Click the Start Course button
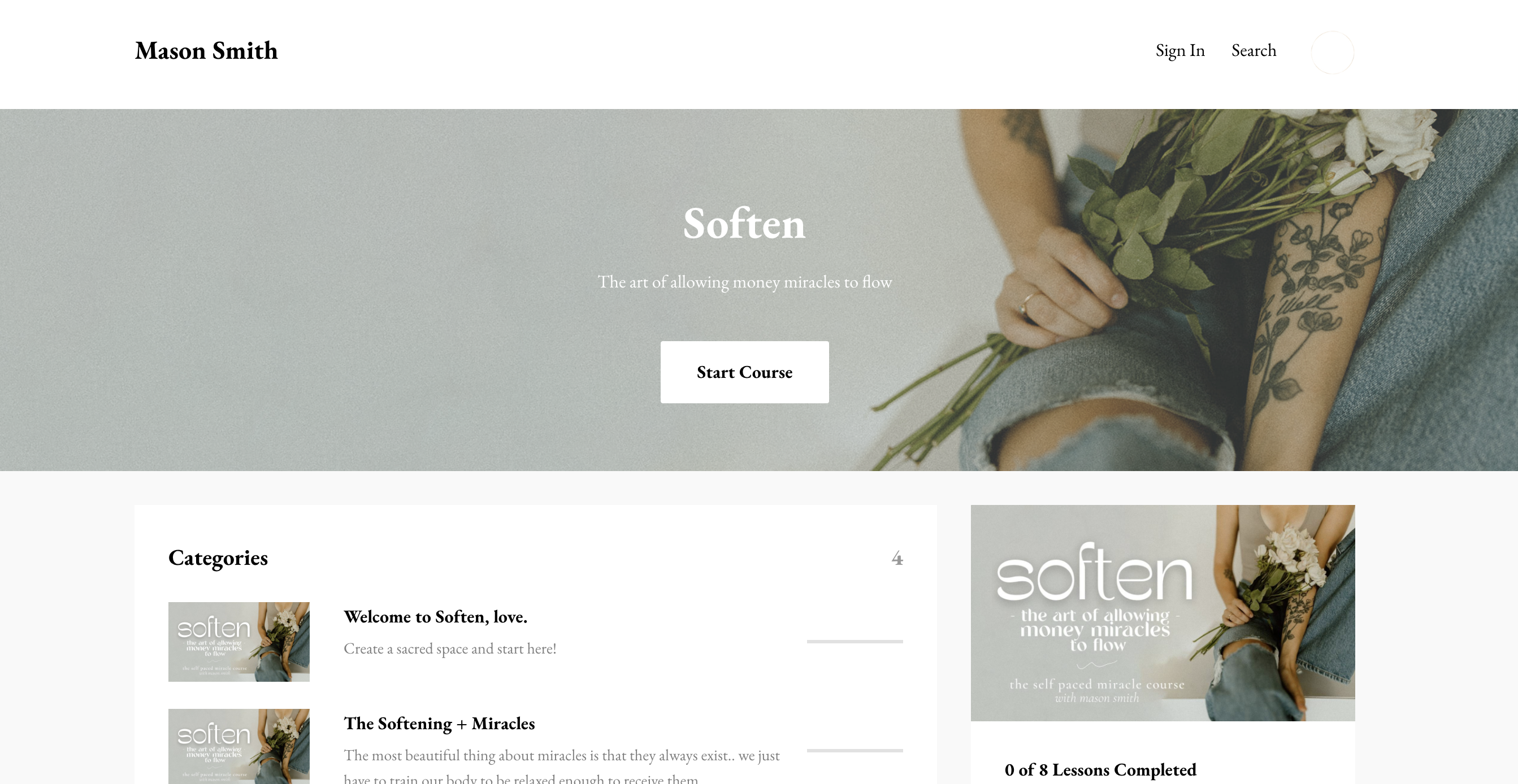The image size is (1518, 784). [x=744, y=372]
